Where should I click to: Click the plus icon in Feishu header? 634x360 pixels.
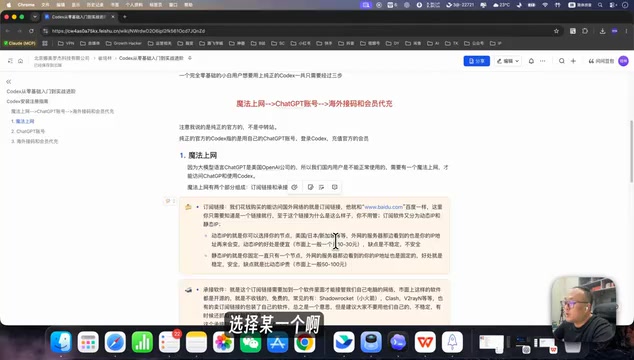(x=573, y=61)
